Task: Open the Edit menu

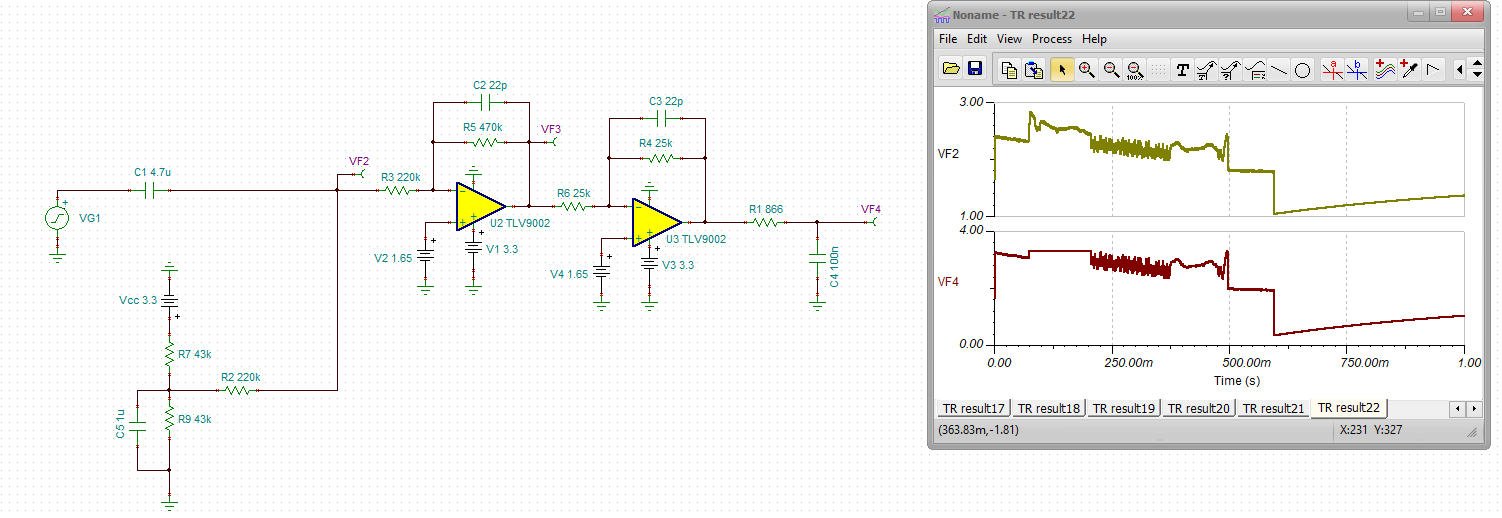Action: click(977, 39)
